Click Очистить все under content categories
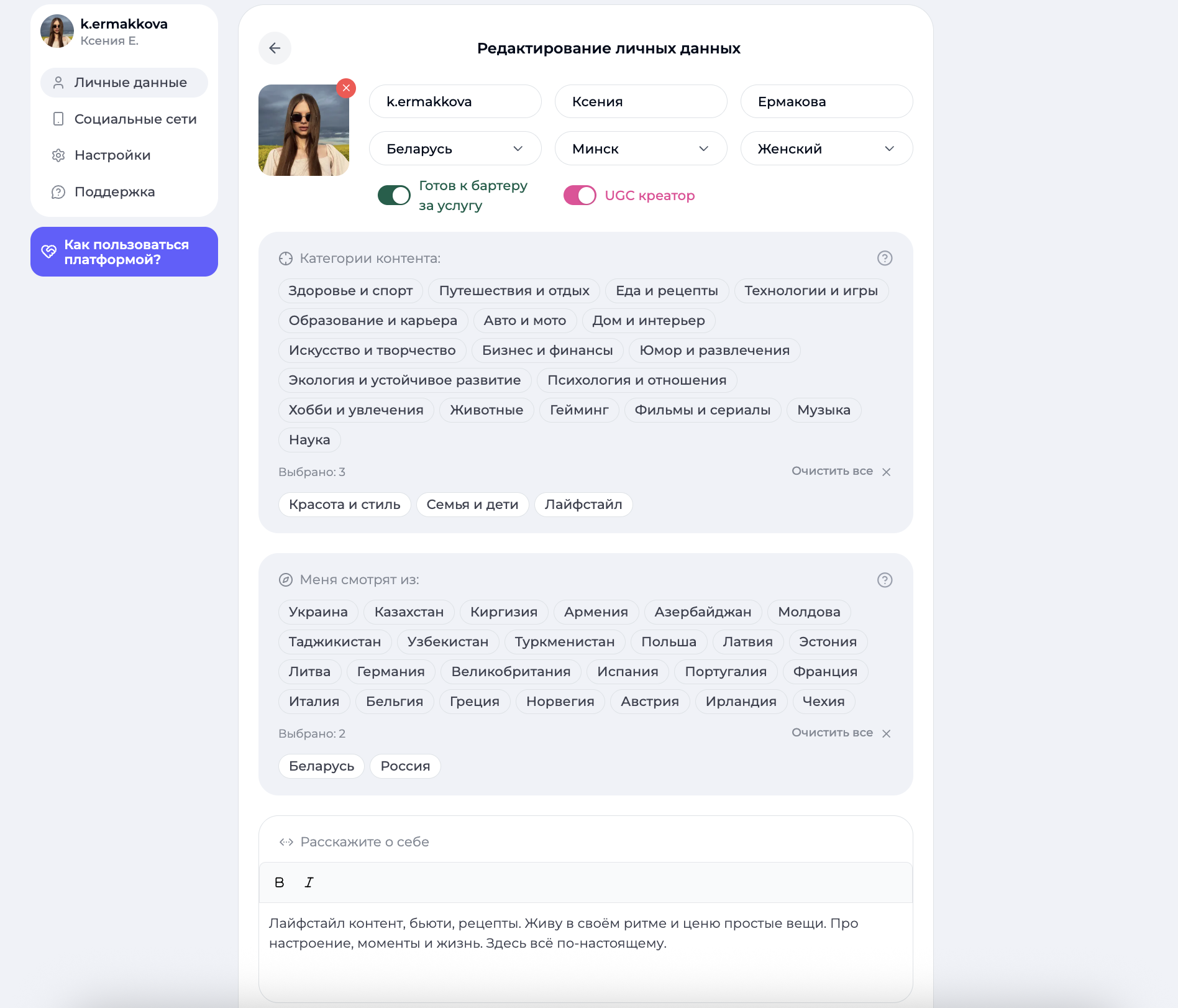 (x=833, y=471)
